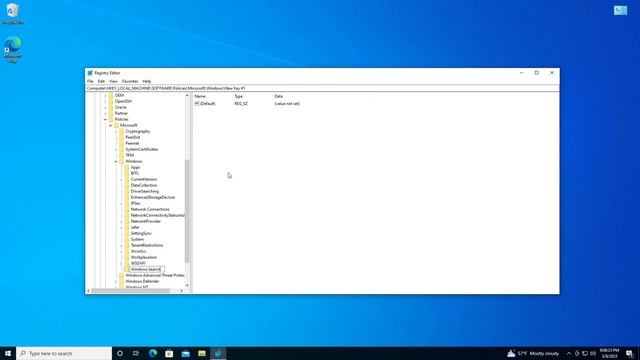Click the Windows Search key rename box
Screen dimensions: 640x360
[147, 269]
